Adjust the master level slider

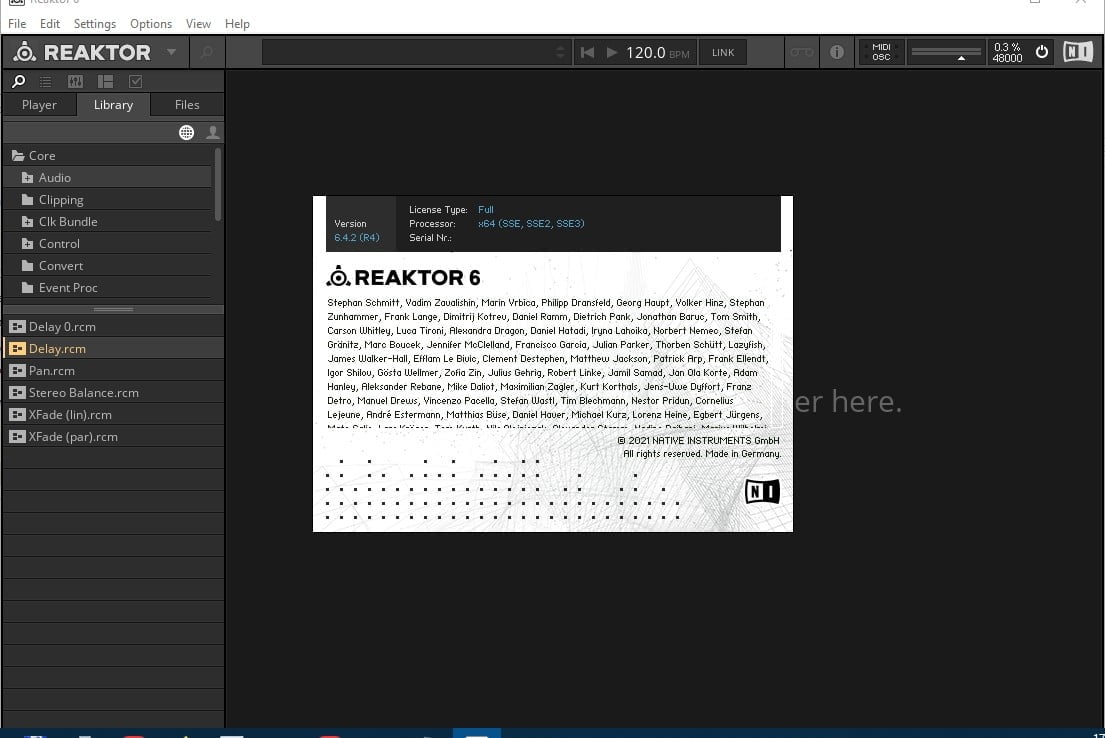[x=946, y=52]
